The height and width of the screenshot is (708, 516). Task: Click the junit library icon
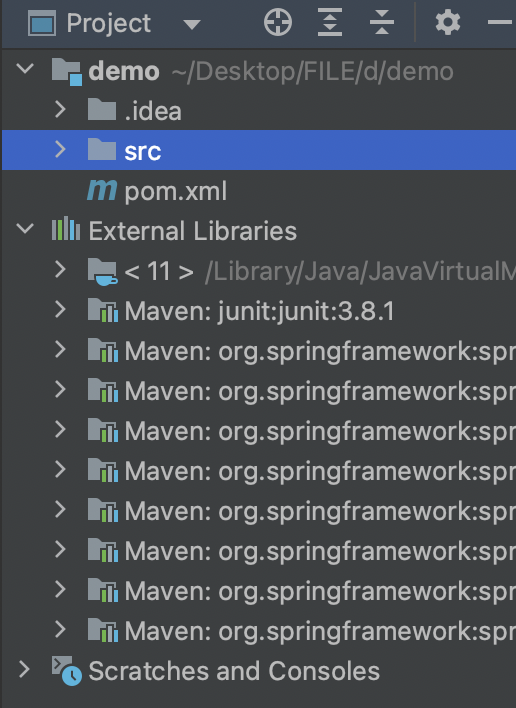point(103,311)
